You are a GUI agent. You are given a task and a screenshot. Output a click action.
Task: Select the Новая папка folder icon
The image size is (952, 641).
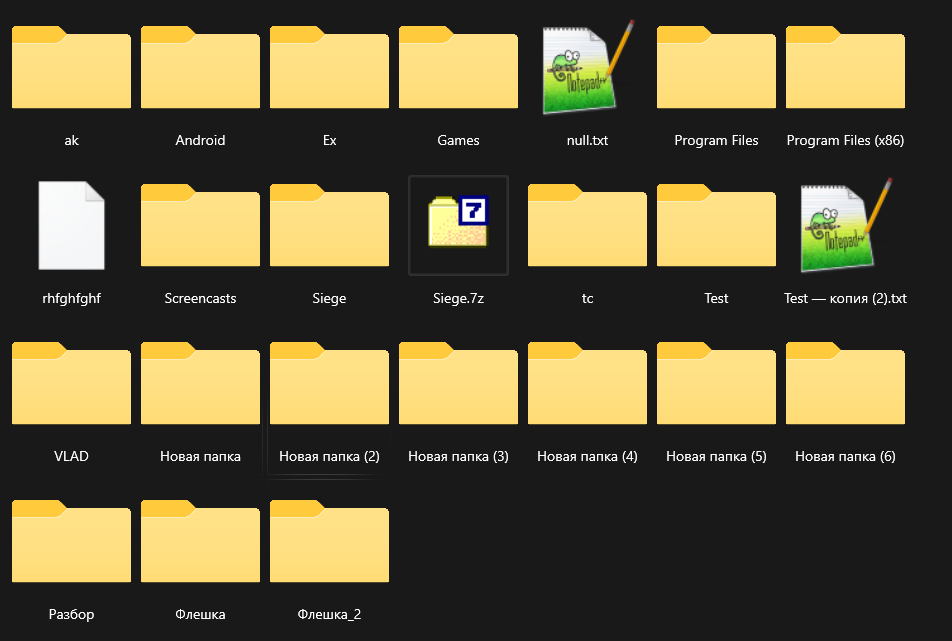pos(200,383)
